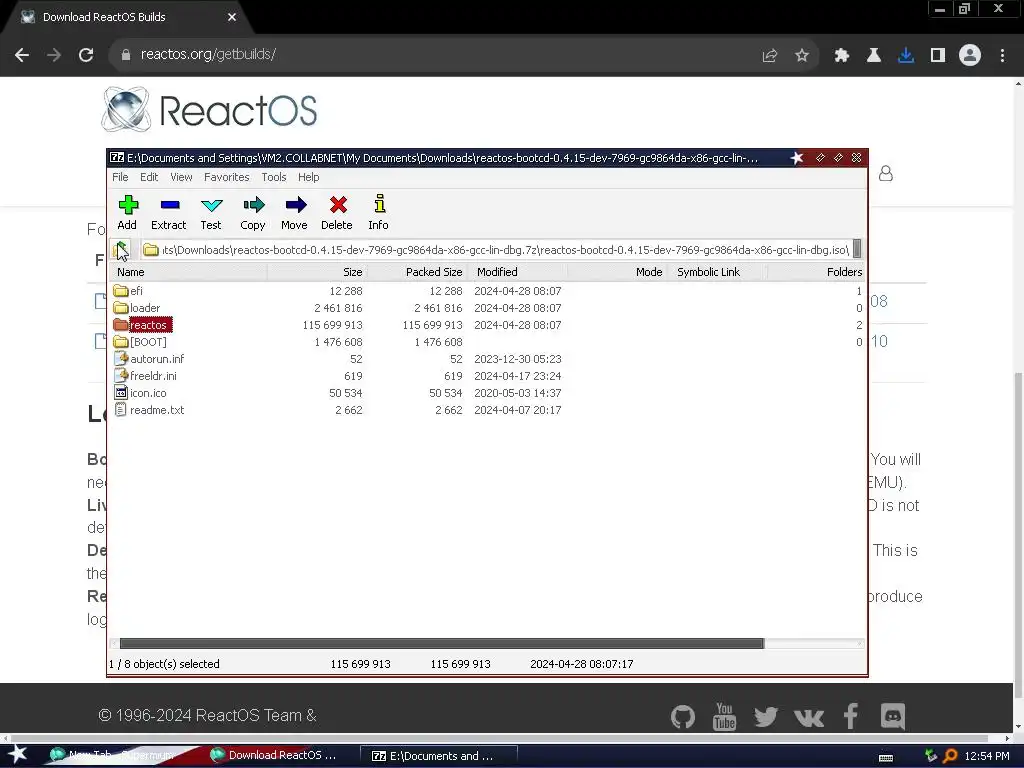
Task: Sort by the Mode column header
Action: [616, 272]
